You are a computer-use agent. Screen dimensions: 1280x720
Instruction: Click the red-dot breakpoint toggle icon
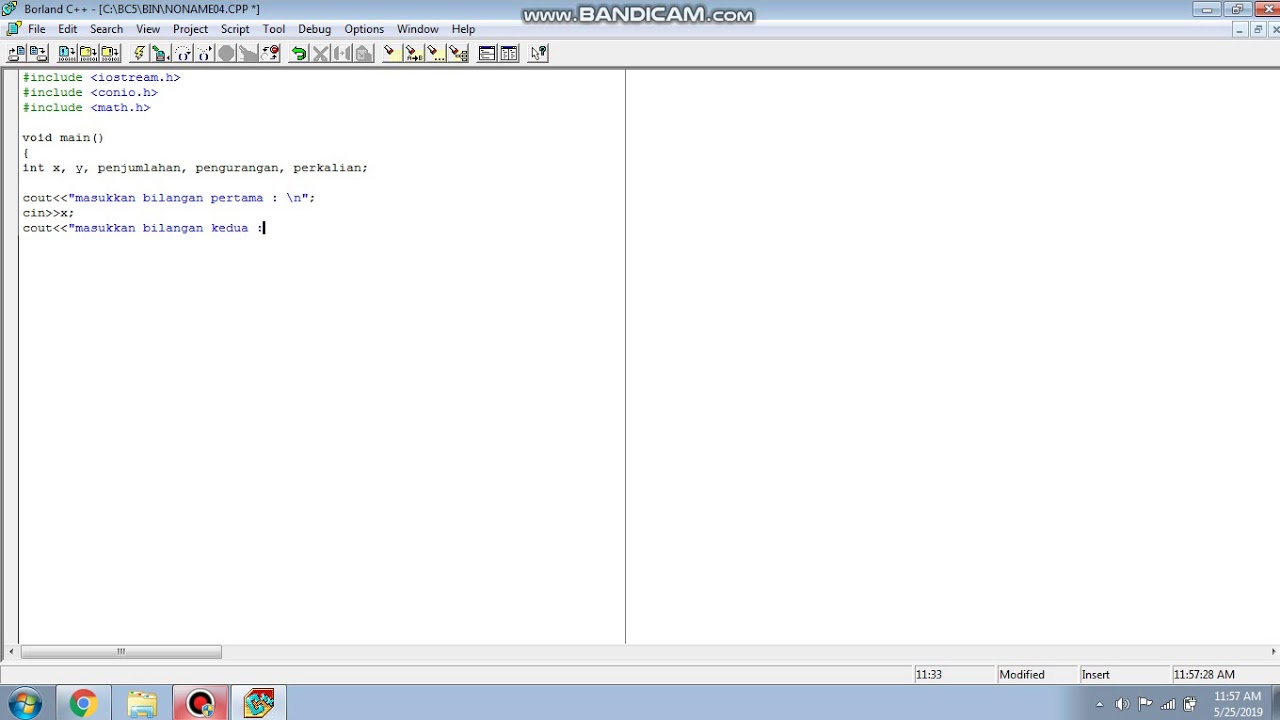coord(271,53)
